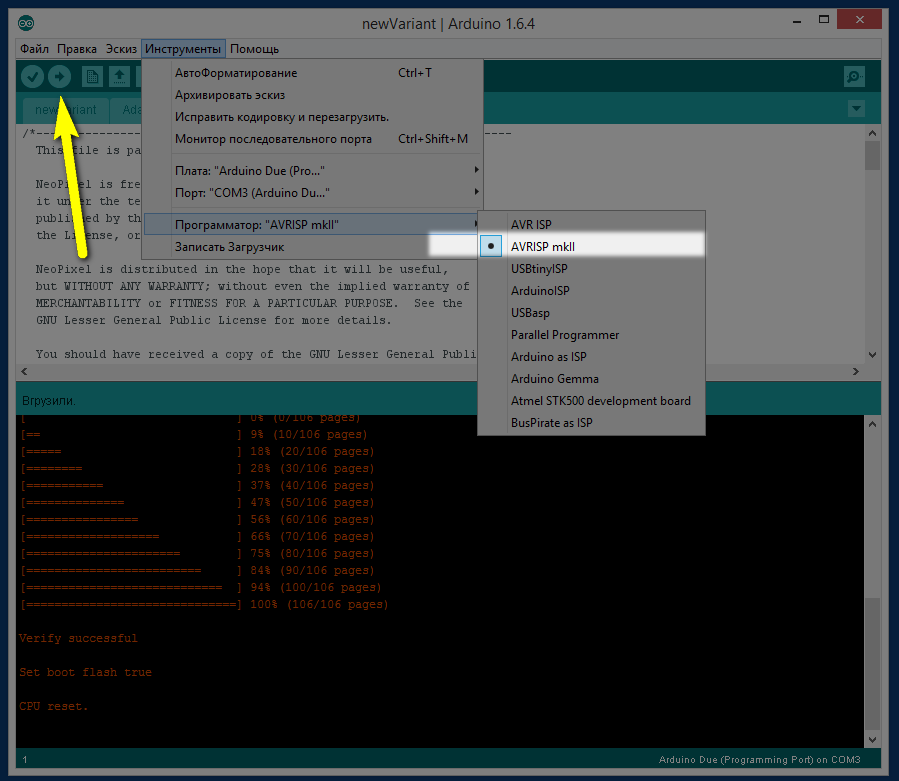Open Монитор последовательного порта
This screenshot has width=899, height=781.
coord(313,139)
